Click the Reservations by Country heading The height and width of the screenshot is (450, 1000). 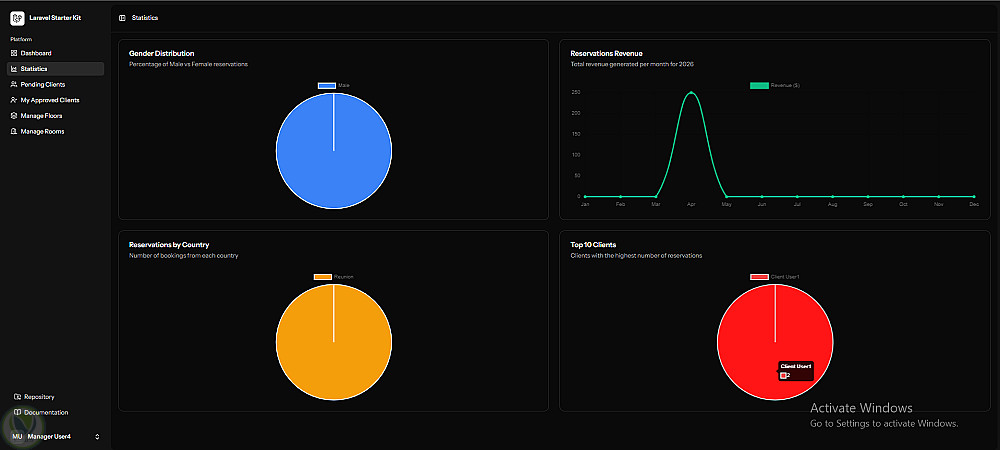coord(169,245)
